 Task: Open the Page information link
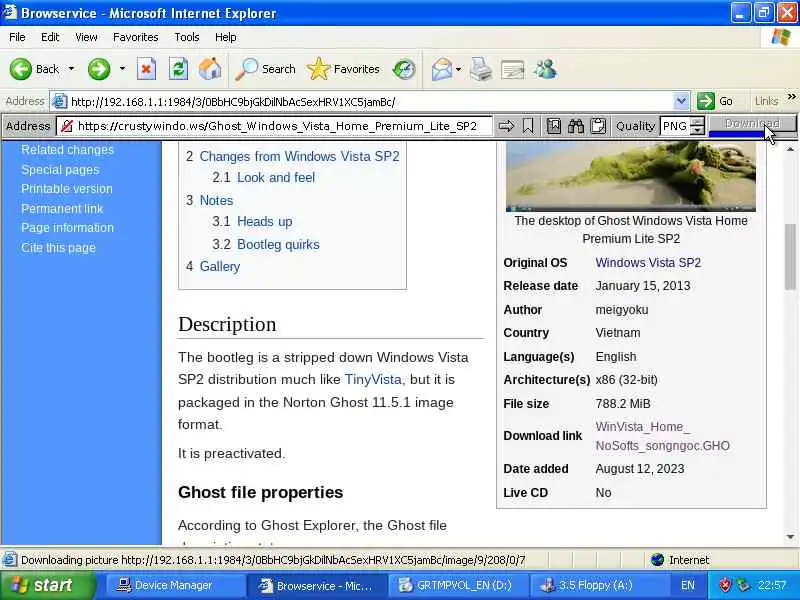point(67,228)
